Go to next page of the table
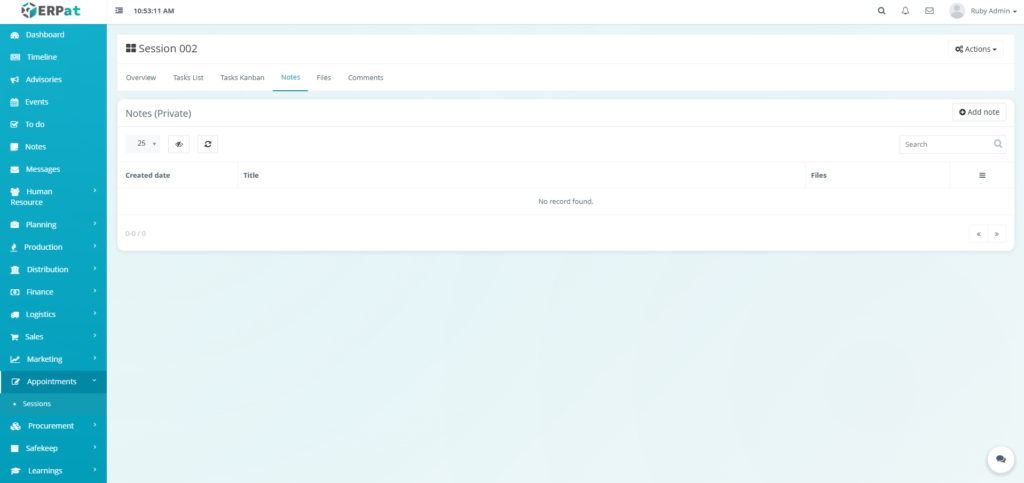 click(x=997, y=234)
